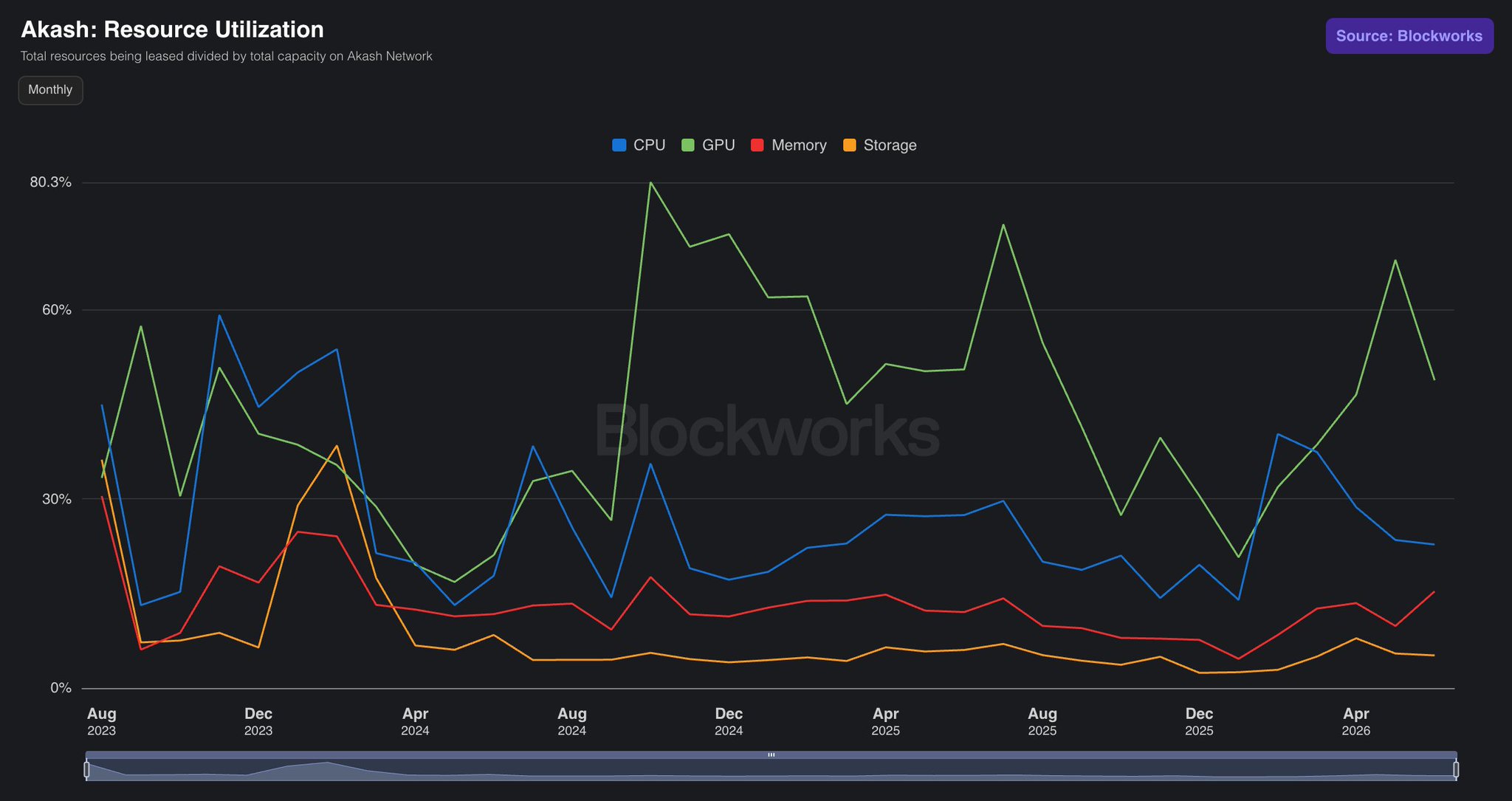Toggle the Storage series legend label
This screenshot has height=801, width=1512.
click(890, 145)
